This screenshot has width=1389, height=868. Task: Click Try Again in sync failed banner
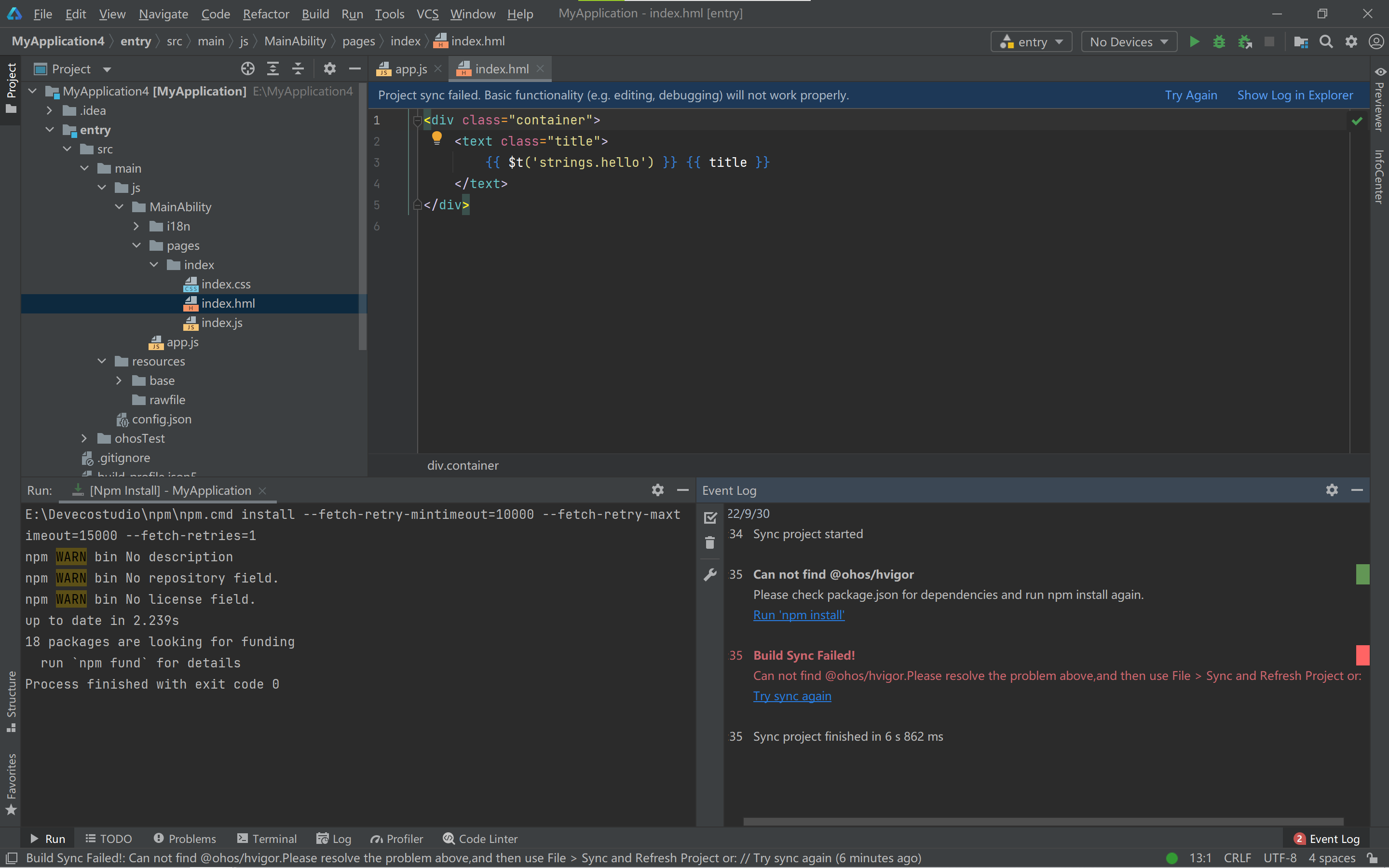1191,95
